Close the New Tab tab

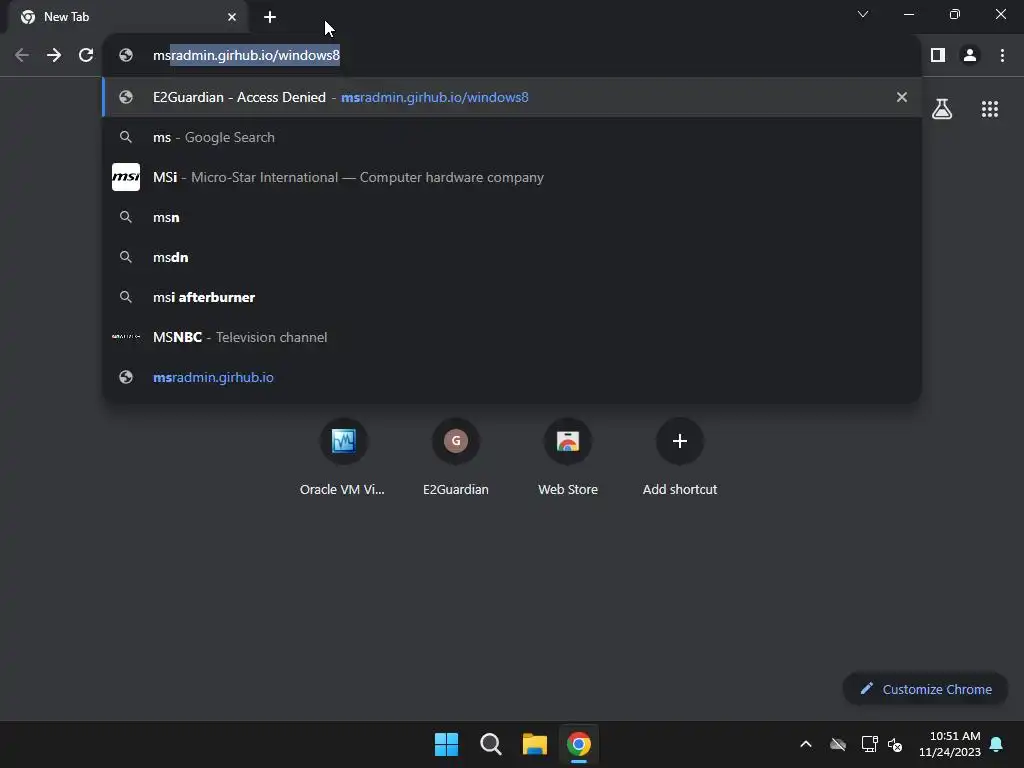point(232,17)
